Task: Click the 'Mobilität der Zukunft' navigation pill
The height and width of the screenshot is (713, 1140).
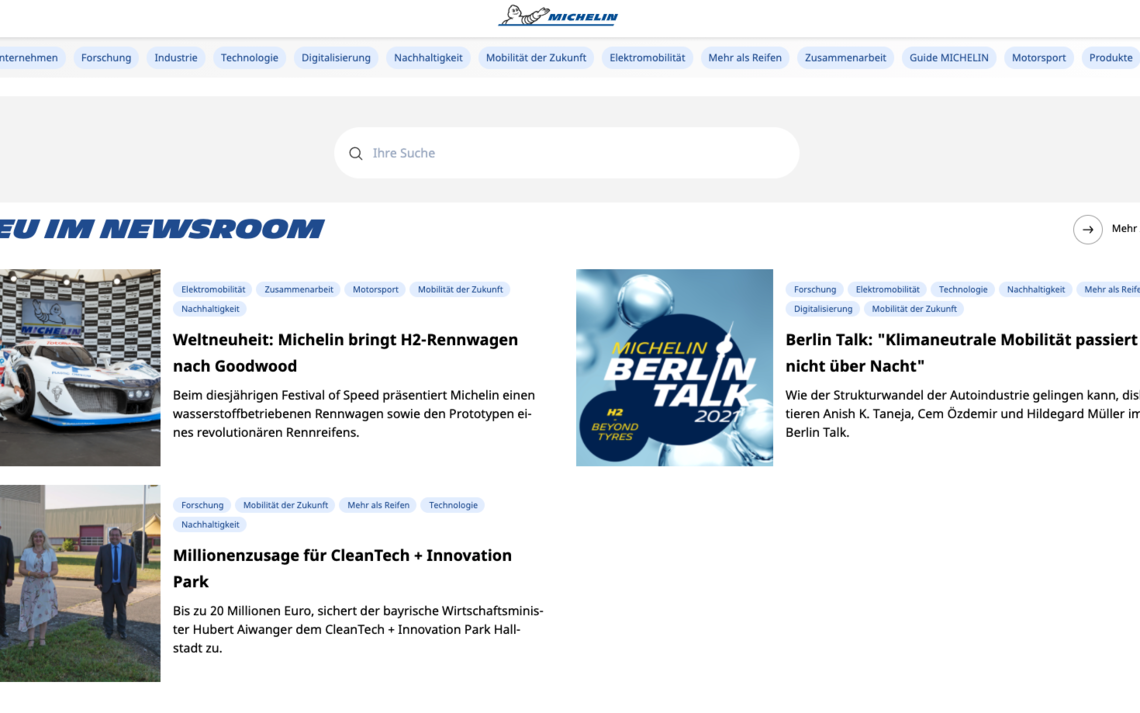Action: [536, 58]
